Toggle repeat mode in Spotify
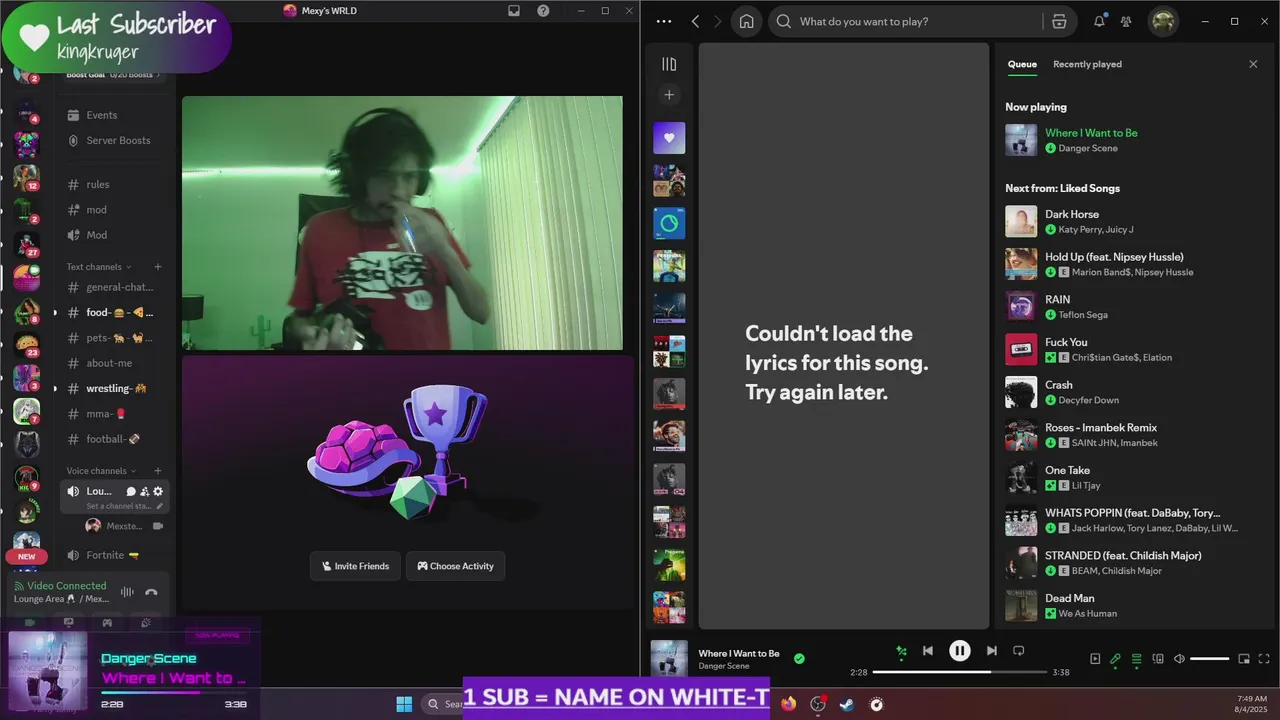Image resolution: width=1280 pixels, height=720 pixels. click(x=1018, y=651)
